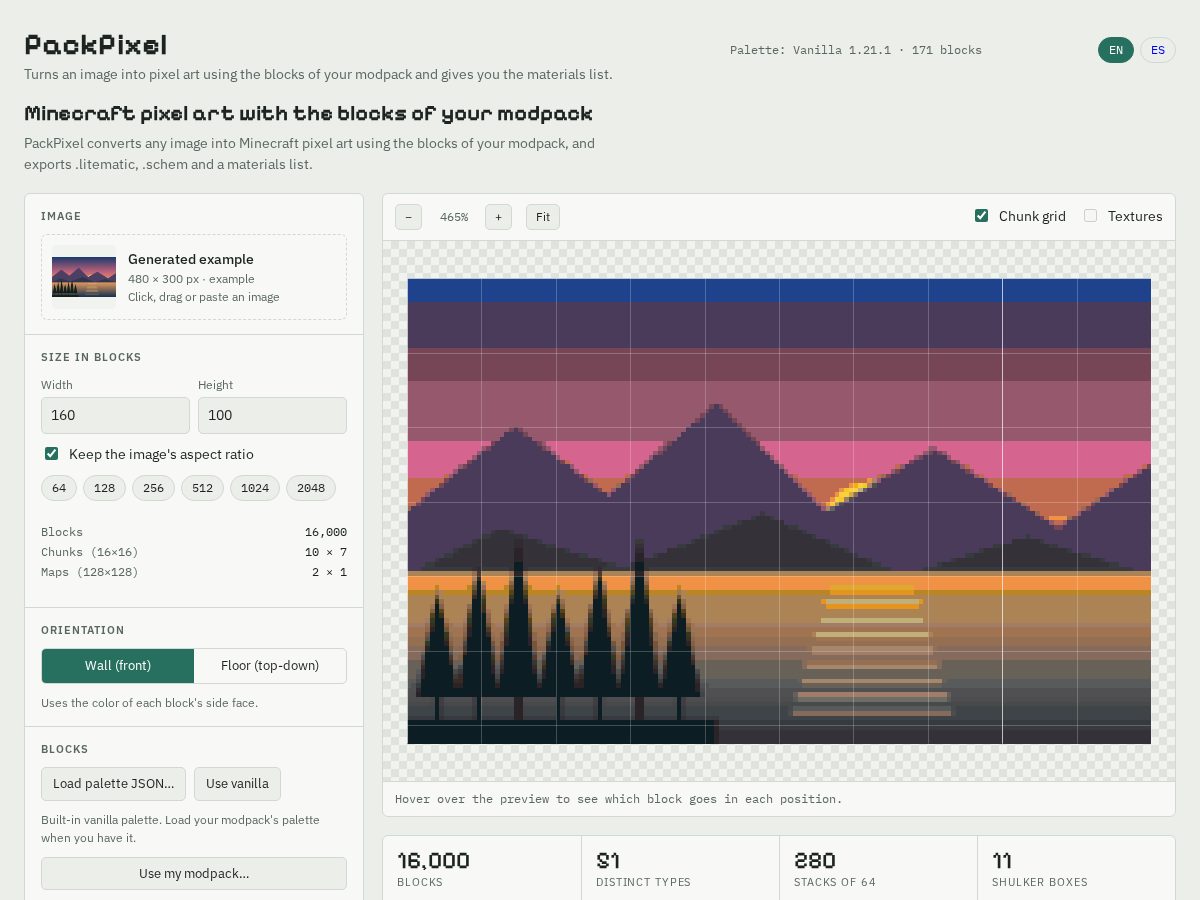Click the Use vanilla button

237,784
